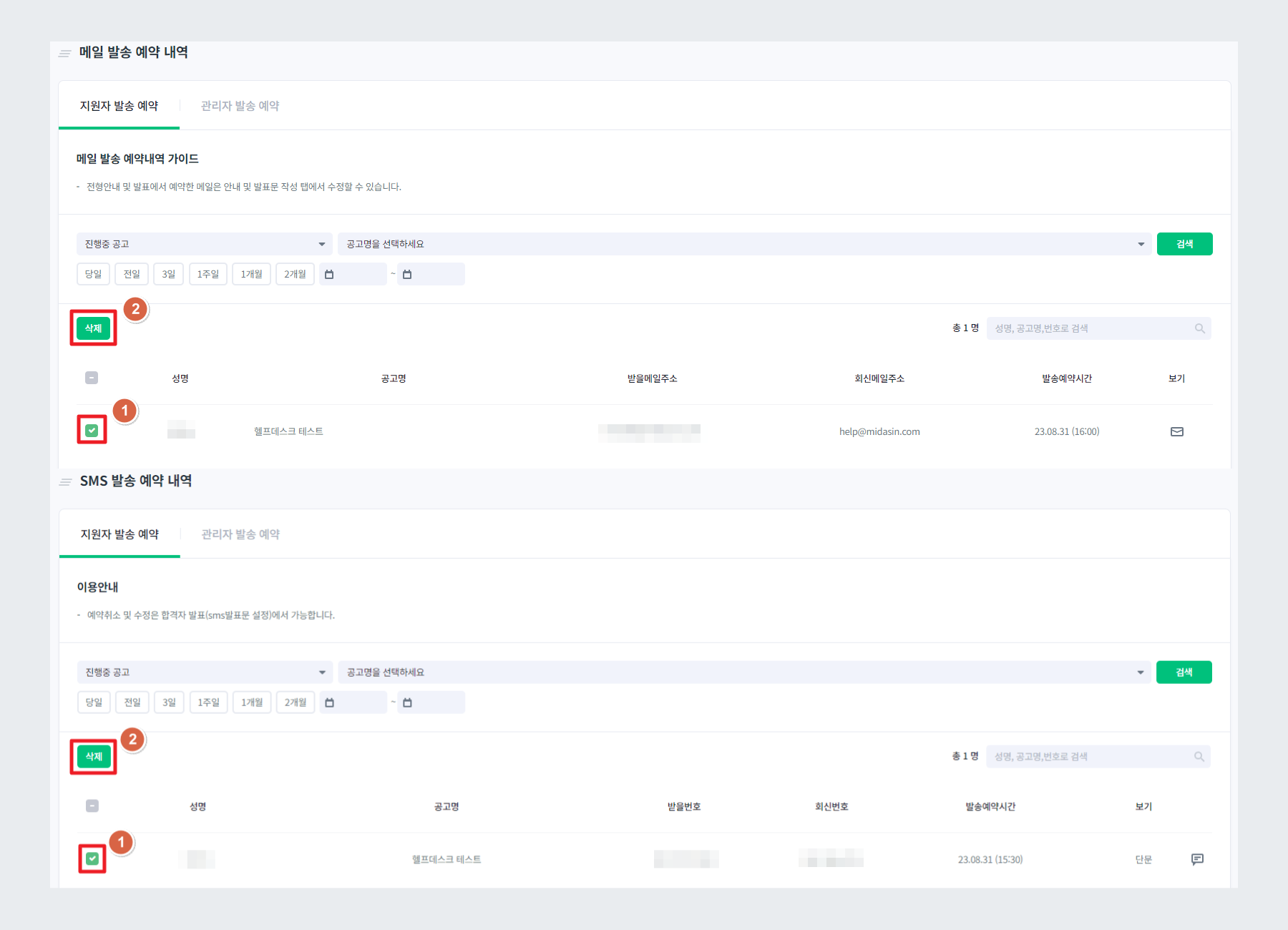Click 검색 button in SMS section

1184,672
